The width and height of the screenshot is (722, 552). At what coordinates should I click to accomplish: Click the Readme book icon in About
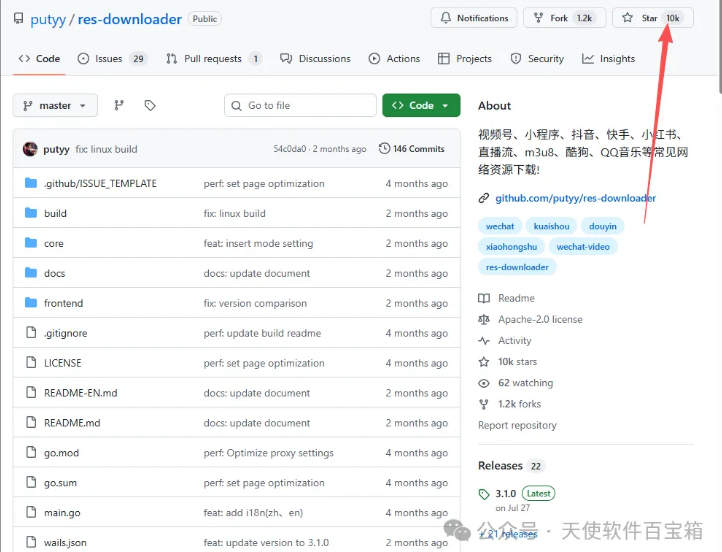pos(484,298)
